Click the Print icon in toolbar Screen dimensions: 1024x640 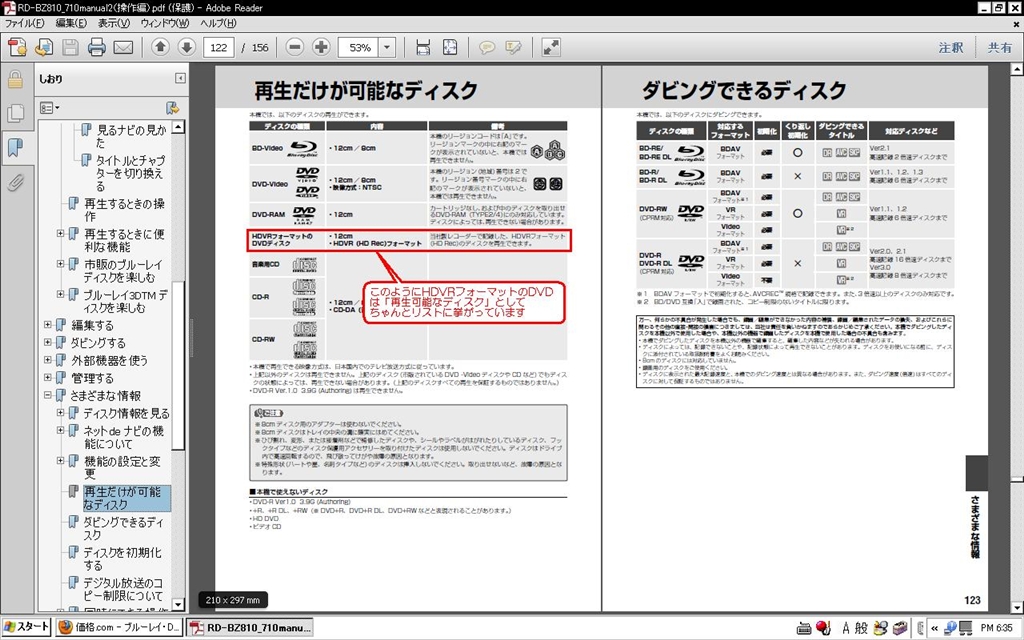tap(97, 47)
